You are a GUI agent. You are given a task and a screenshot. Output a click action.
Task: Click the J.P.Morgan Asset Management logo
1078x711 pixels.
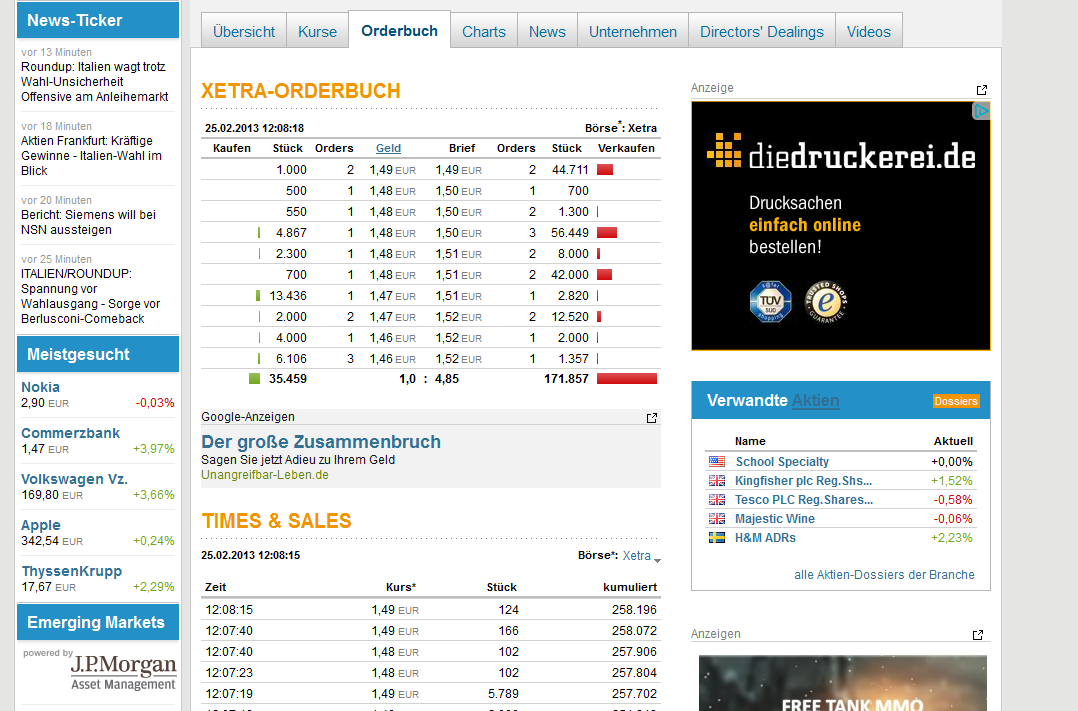click(x=124, y=672)
